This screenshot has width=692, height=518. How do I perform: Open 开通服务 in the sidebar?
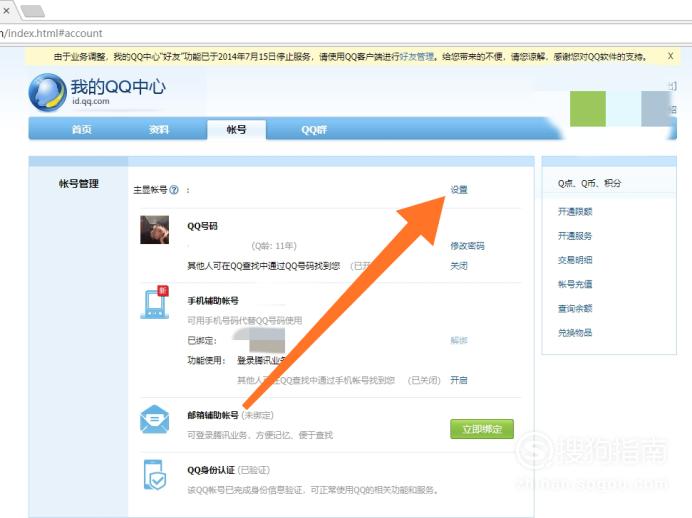coord(575,236)
